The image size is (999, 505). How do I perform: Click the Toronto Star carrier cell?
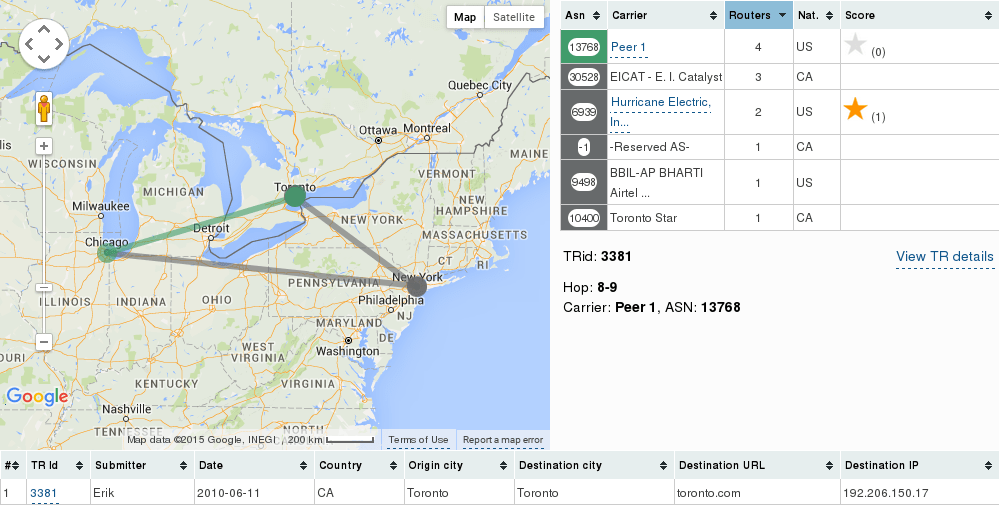coord(666,218)
